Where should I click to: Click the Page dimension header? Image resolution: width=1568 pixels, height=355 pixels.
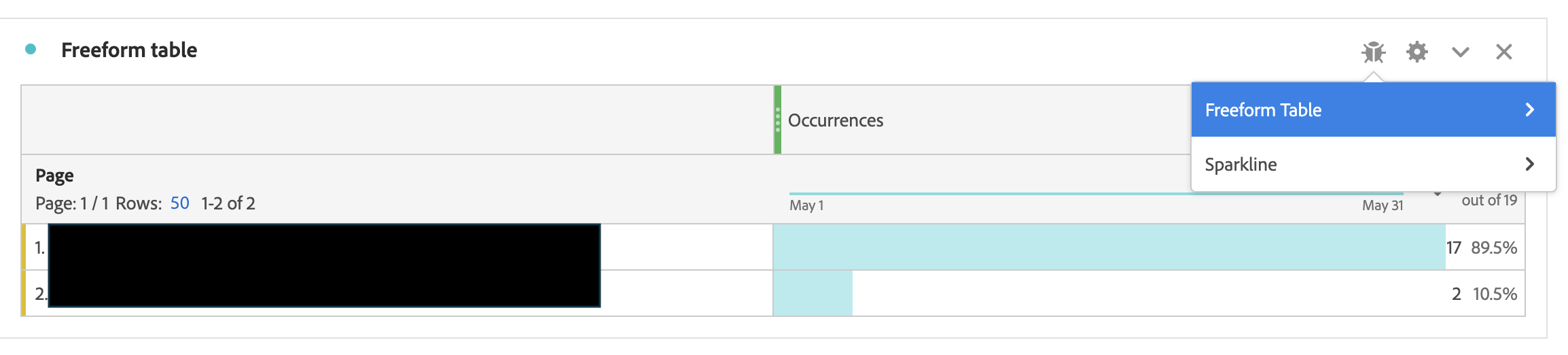[x=54, y=175]
